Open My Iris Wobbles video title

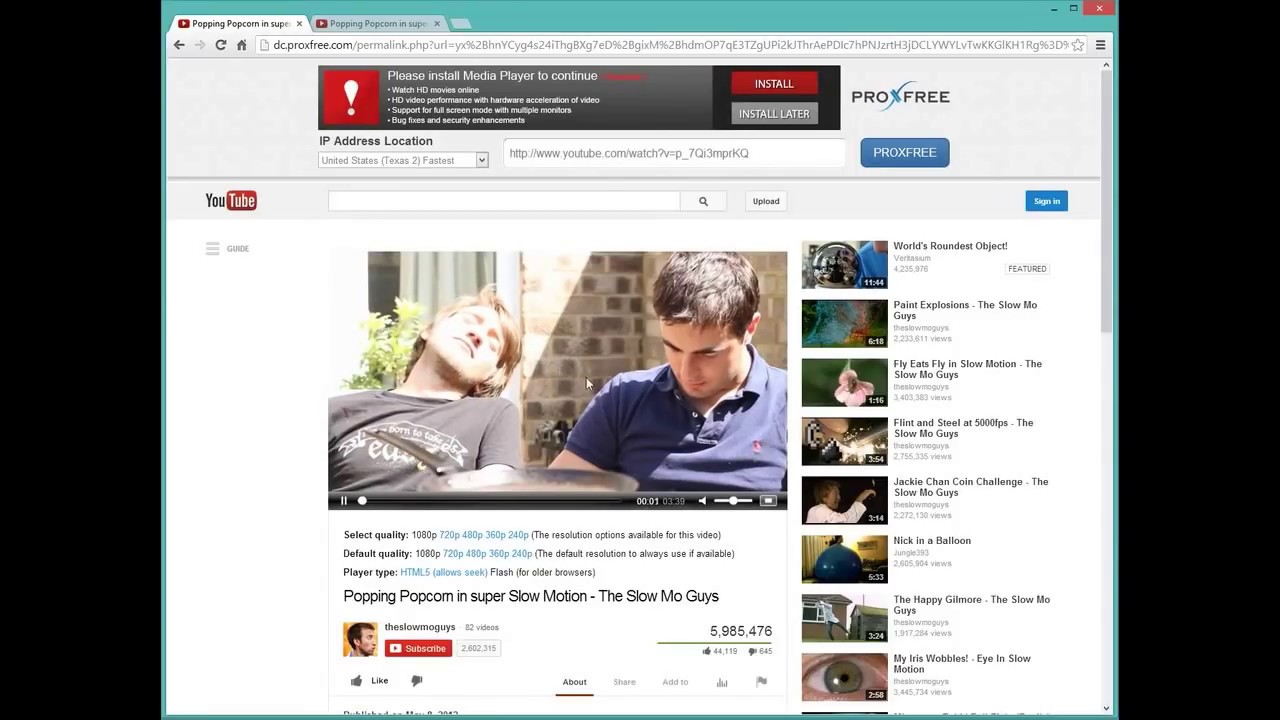(x=961, y=664)
